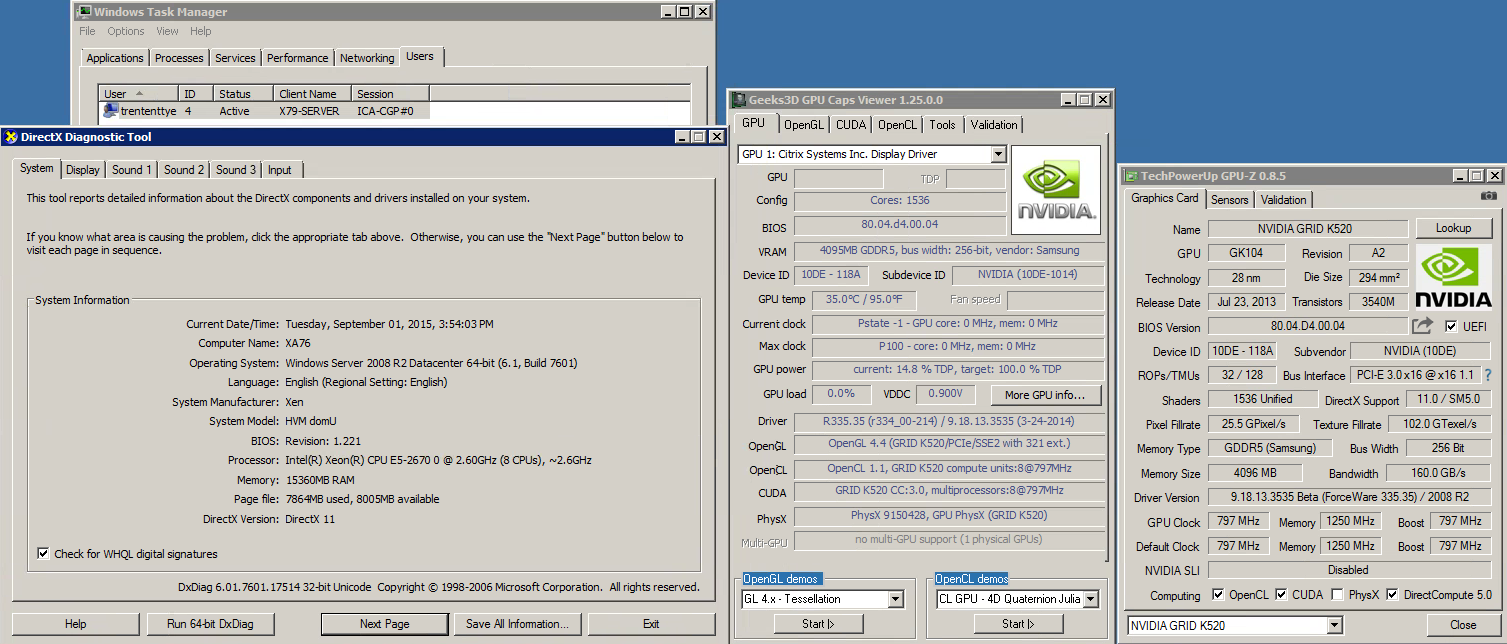Open the GPU 1 Citrix display driver dropdown
1507x644 pixels.
(998, 154)
